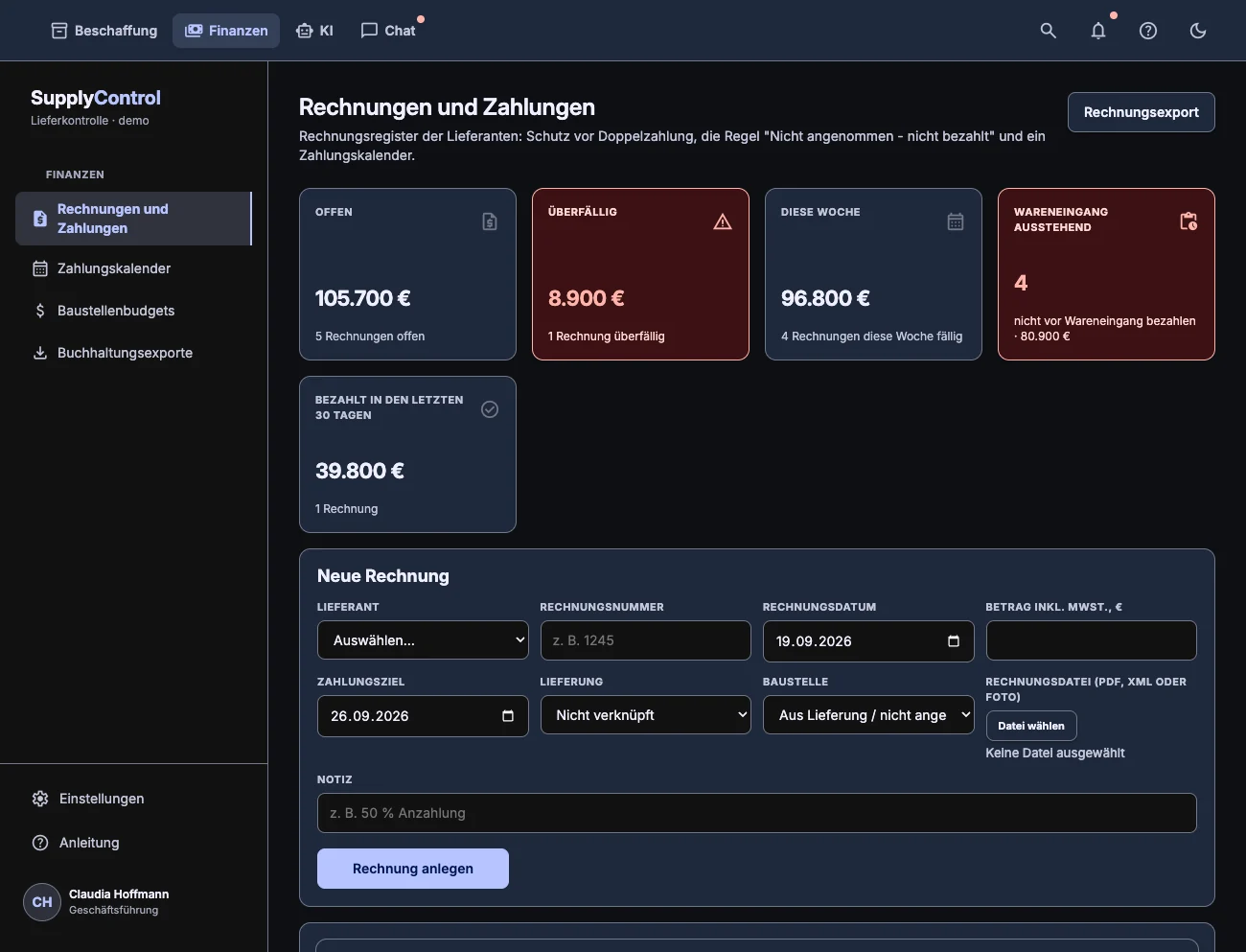Open the Lieferant Auswählen dropdown

point(423,640)
